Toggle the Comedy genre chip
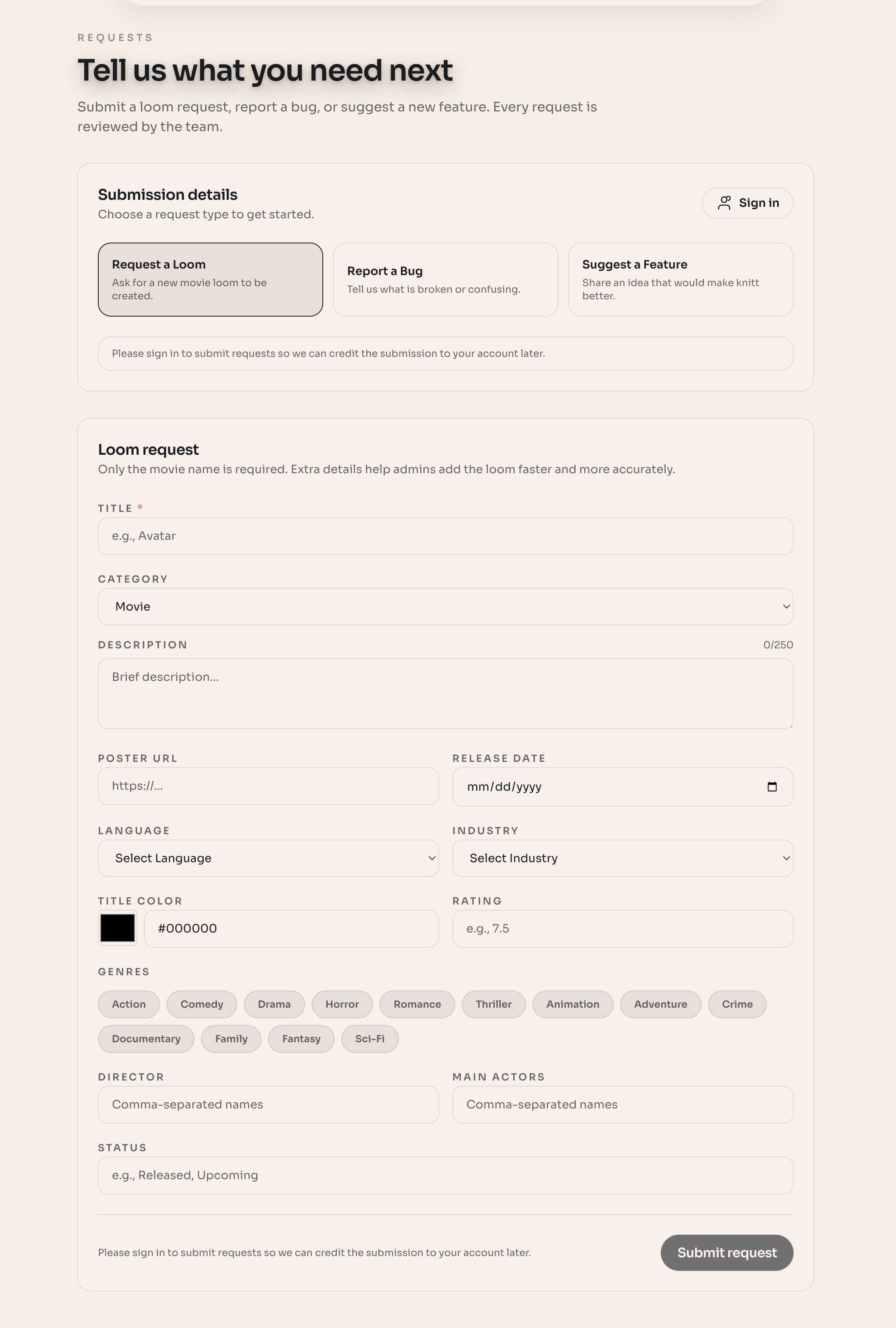This screenshot has width=896, height=1328. 202,1004
